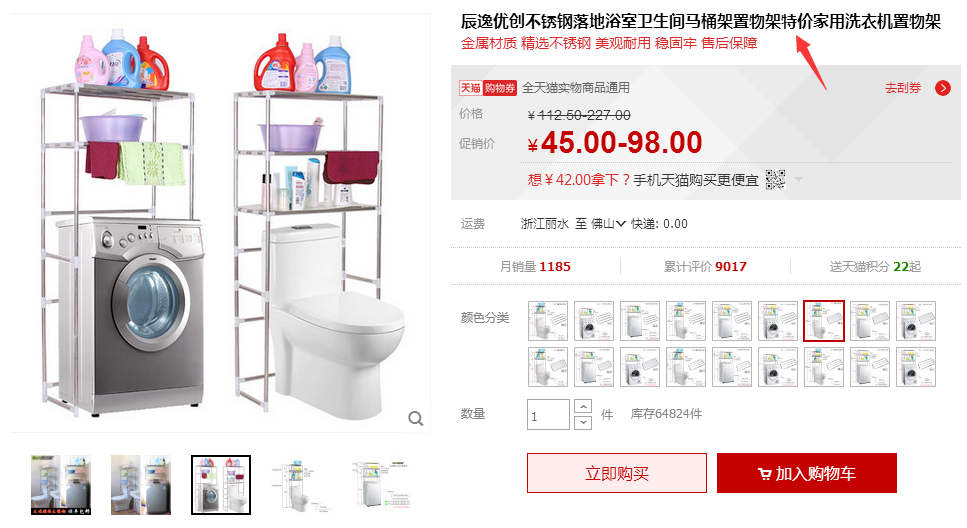Screen dimensions: 967x528
Task: Expand the arrow next to the QR code
Action: (x=799, y=179)
